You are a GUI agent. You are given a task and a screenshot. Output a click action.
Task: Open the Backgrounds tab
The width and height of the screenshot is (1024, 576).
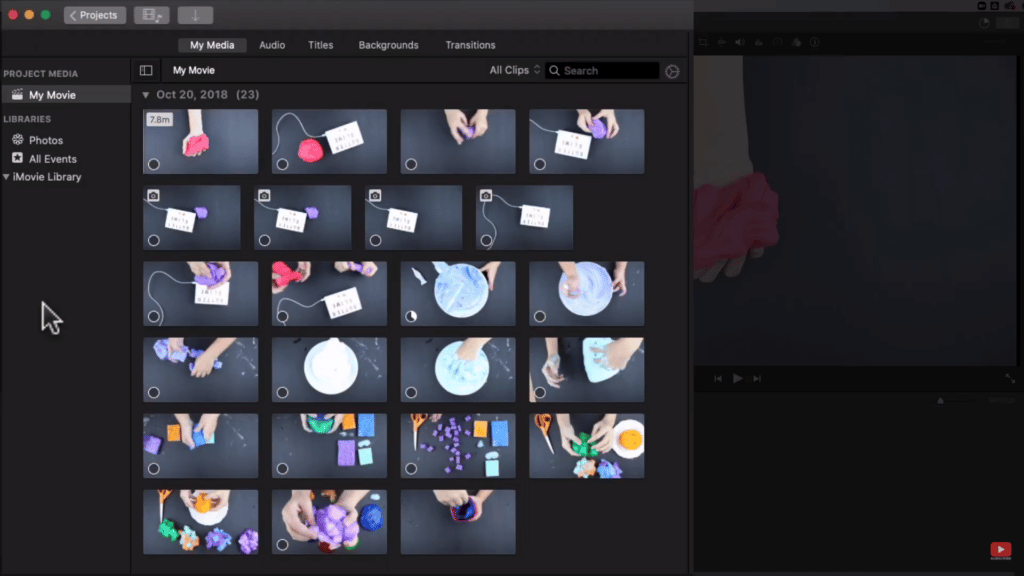pos(388,45)
